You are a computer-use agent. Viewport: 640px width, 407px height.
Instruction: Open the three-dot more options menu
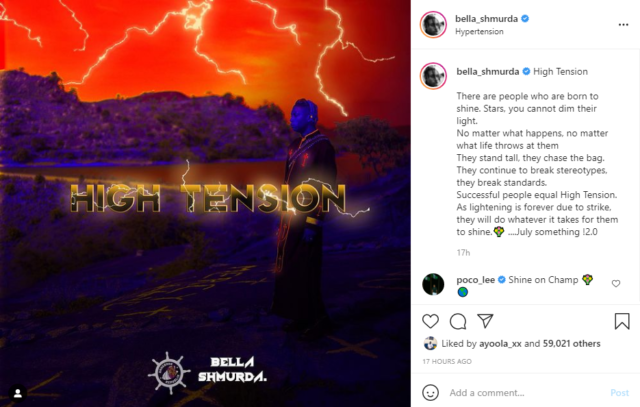(623, 25)
